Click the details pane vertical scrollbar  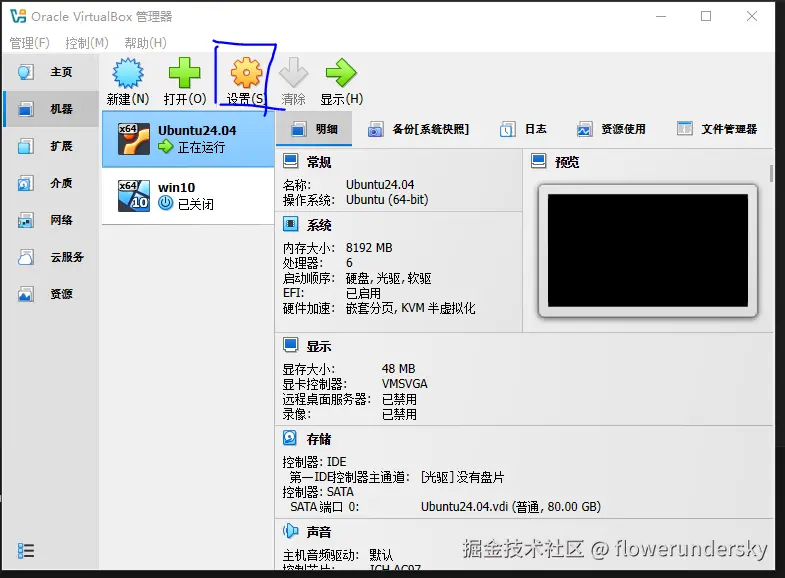[x=771, y=173]
